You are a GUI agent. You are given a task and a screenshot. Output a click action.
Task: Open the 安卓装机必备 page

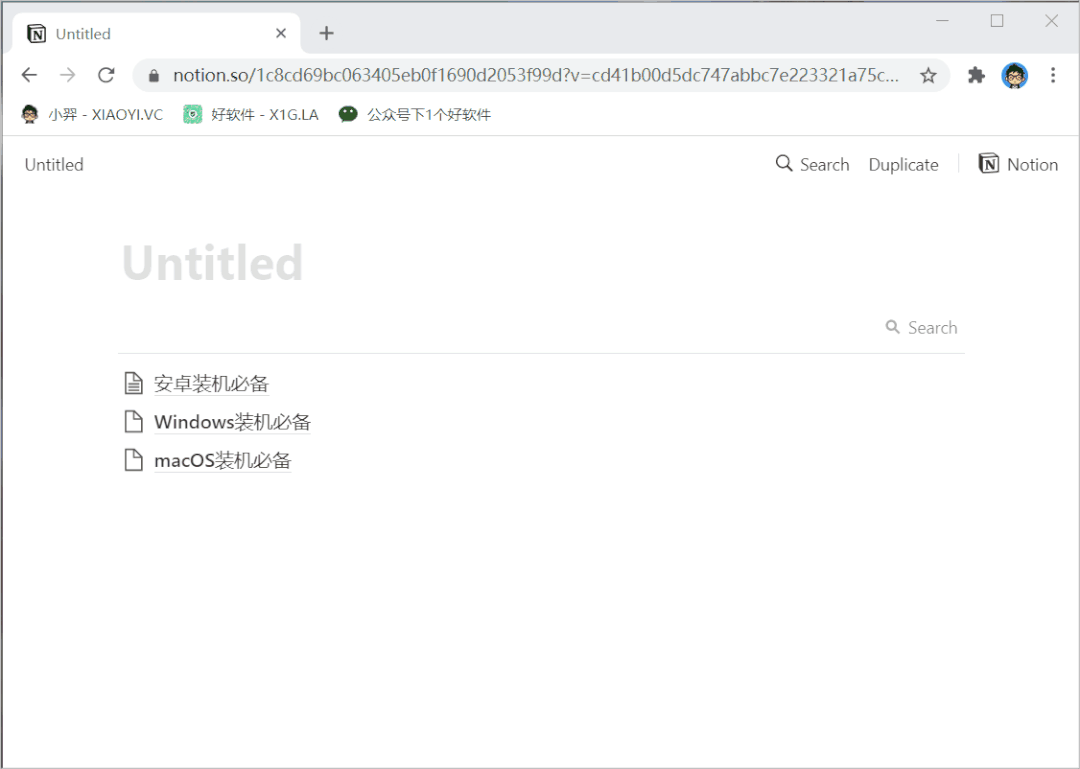211,384
